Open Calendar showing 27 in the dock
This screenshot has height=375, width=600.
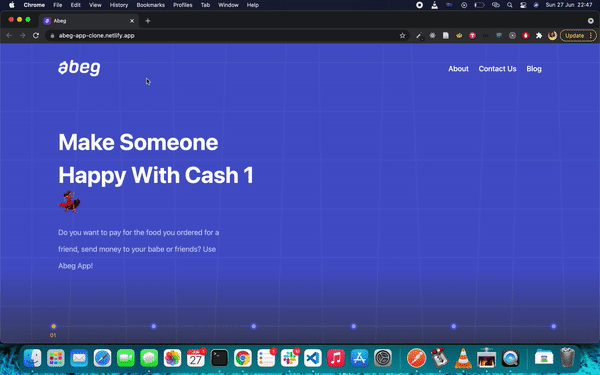click(x=196, y=359)
